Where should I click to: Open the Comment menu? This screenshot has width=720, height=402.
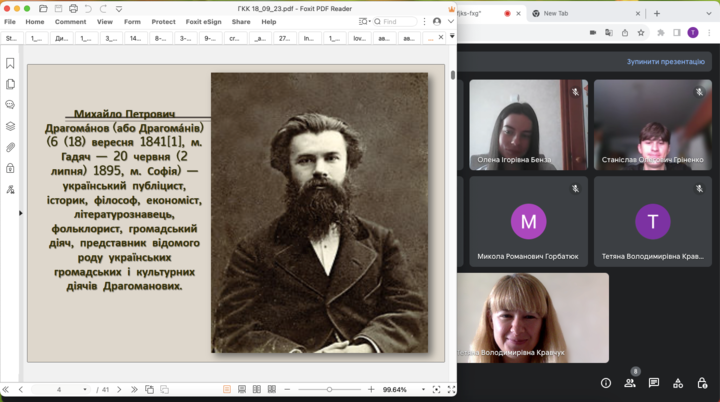(x=70, y=21)
